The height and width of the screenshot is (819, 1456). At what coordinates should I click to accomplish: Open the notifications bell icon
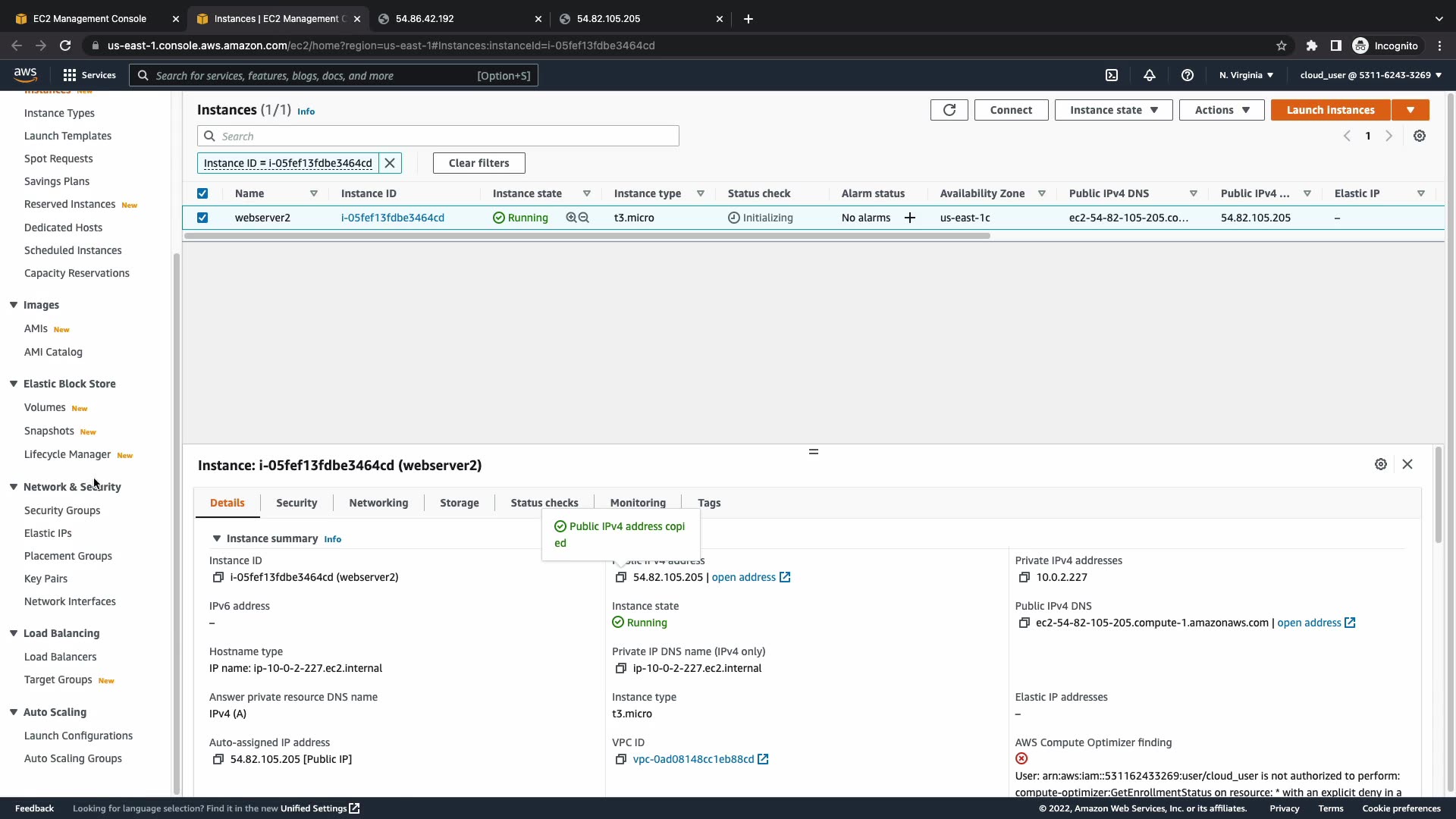(x=1150, y=75)
